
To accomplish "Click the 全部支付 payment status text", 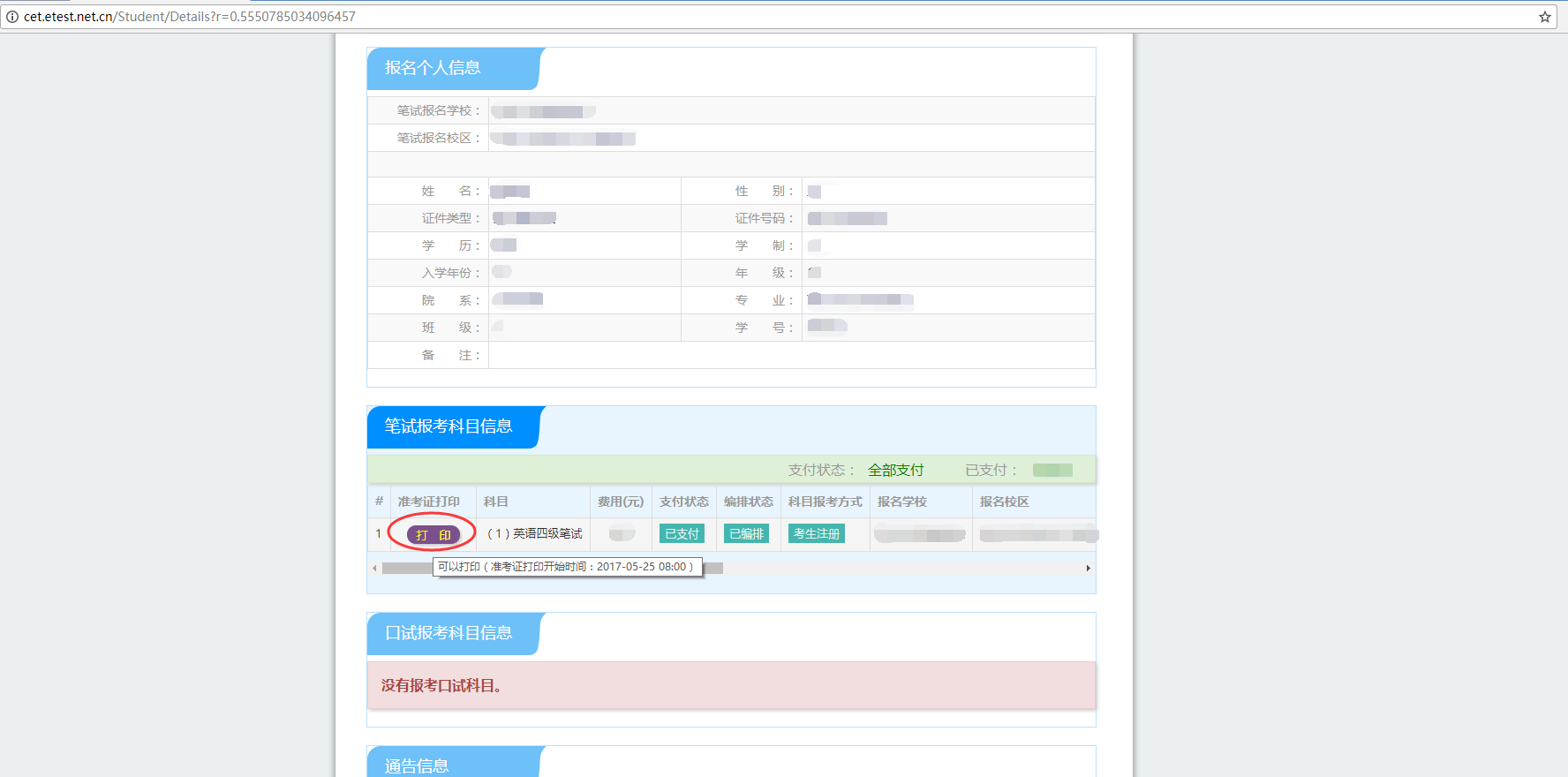I will tap(895, 470).
